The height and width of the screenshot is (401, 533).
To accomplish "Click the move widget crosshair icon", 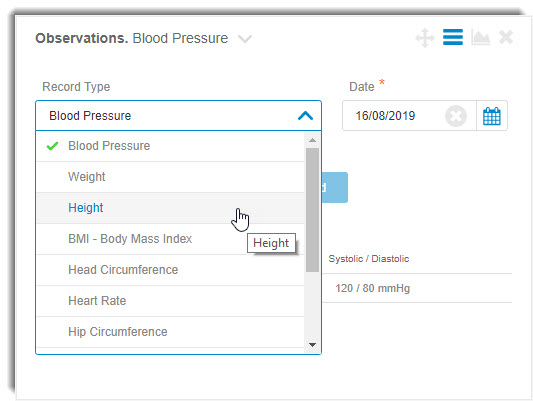I will 425,38.
